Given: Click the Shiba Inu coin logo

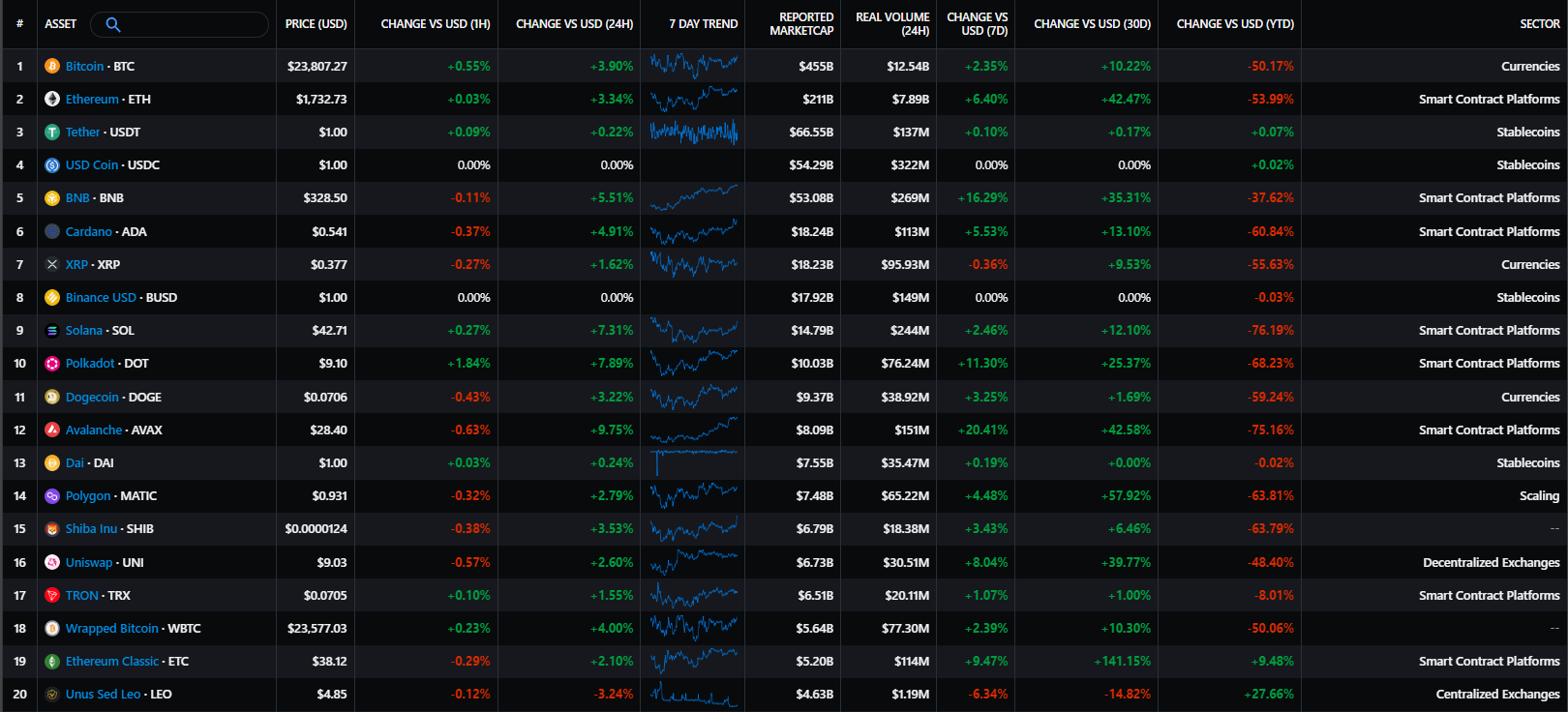Looking at the screenshot, I should coord(52,529).
